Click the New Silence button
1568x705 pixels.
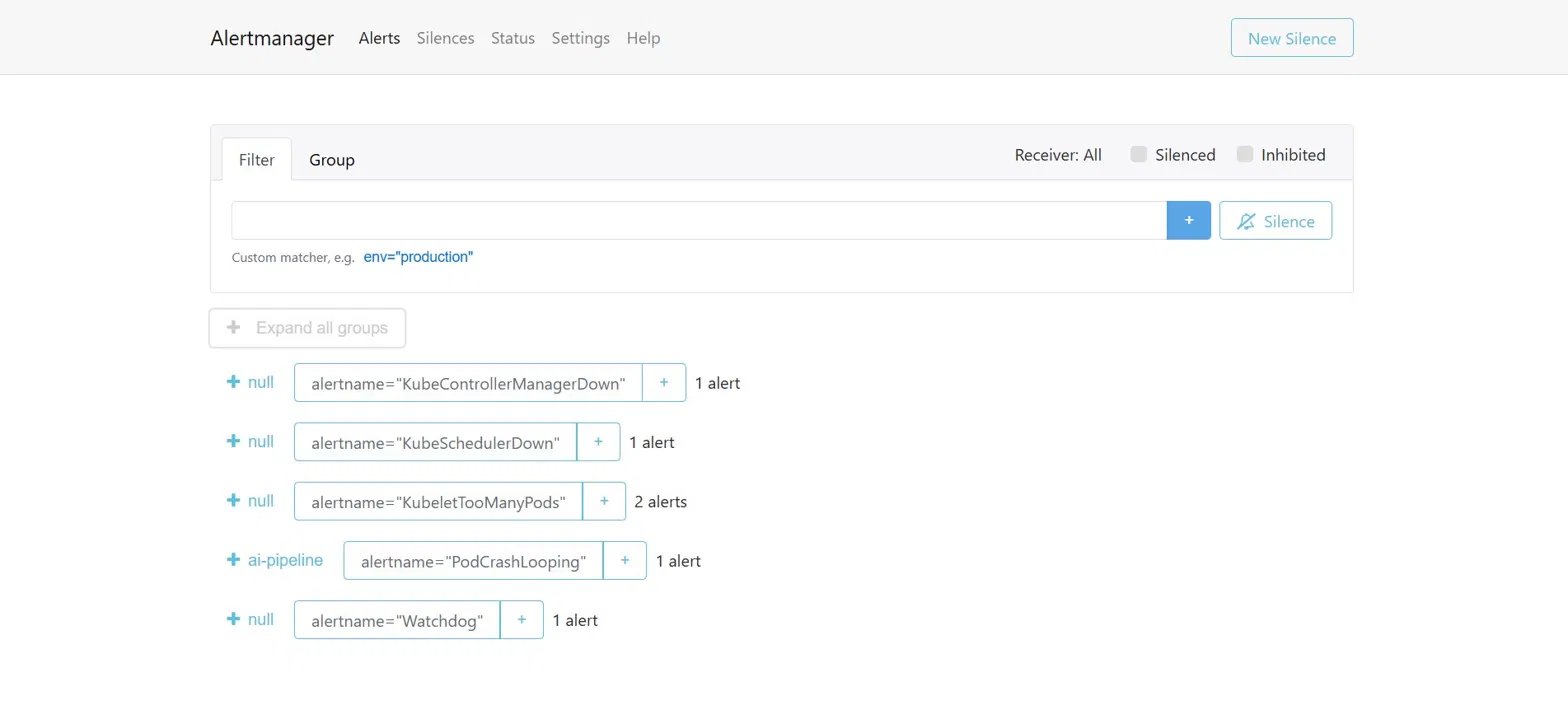point(1292,38)
